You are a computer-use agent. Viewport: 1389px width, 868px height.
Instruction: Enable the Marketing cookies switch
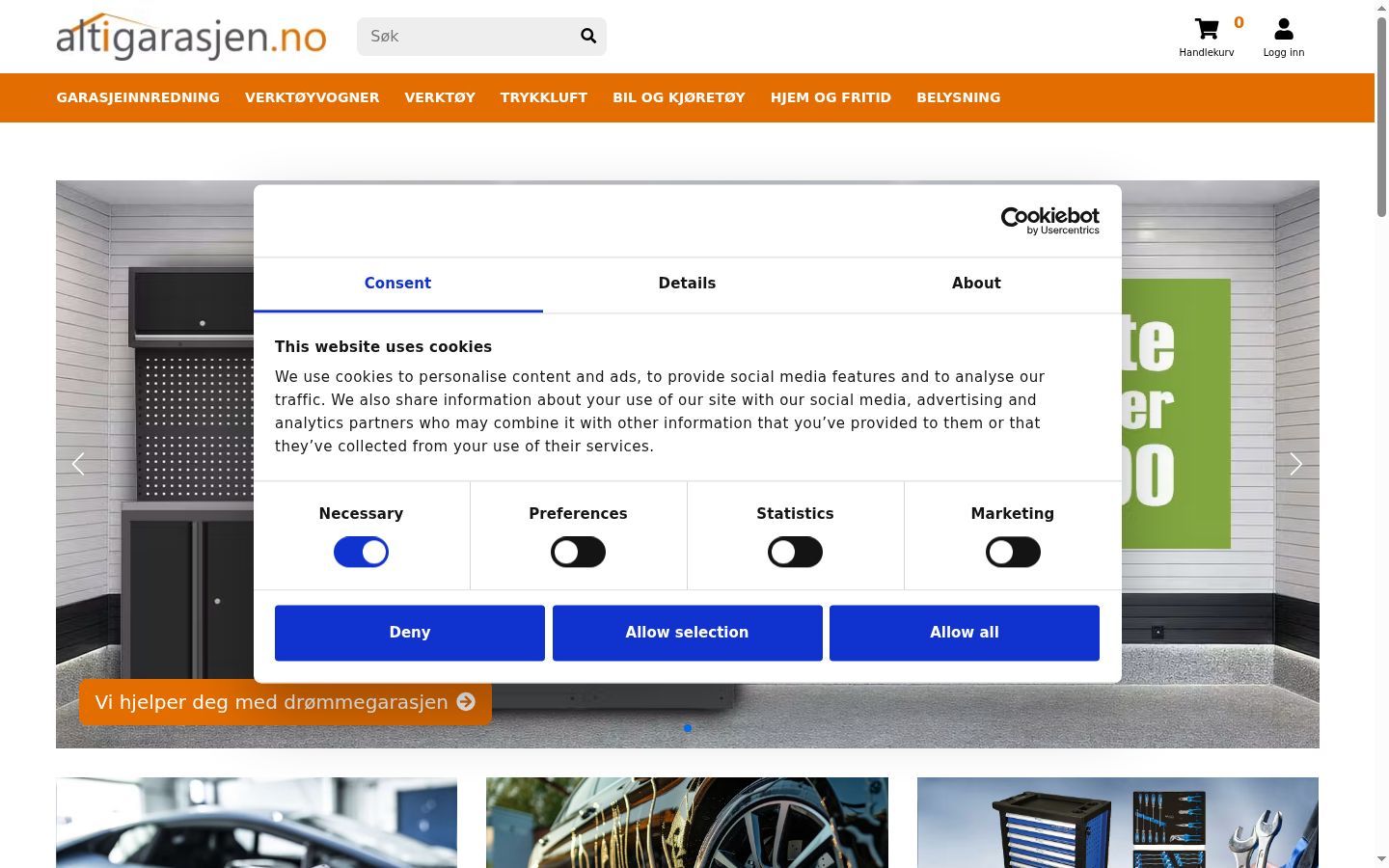tap(1013, 552)
